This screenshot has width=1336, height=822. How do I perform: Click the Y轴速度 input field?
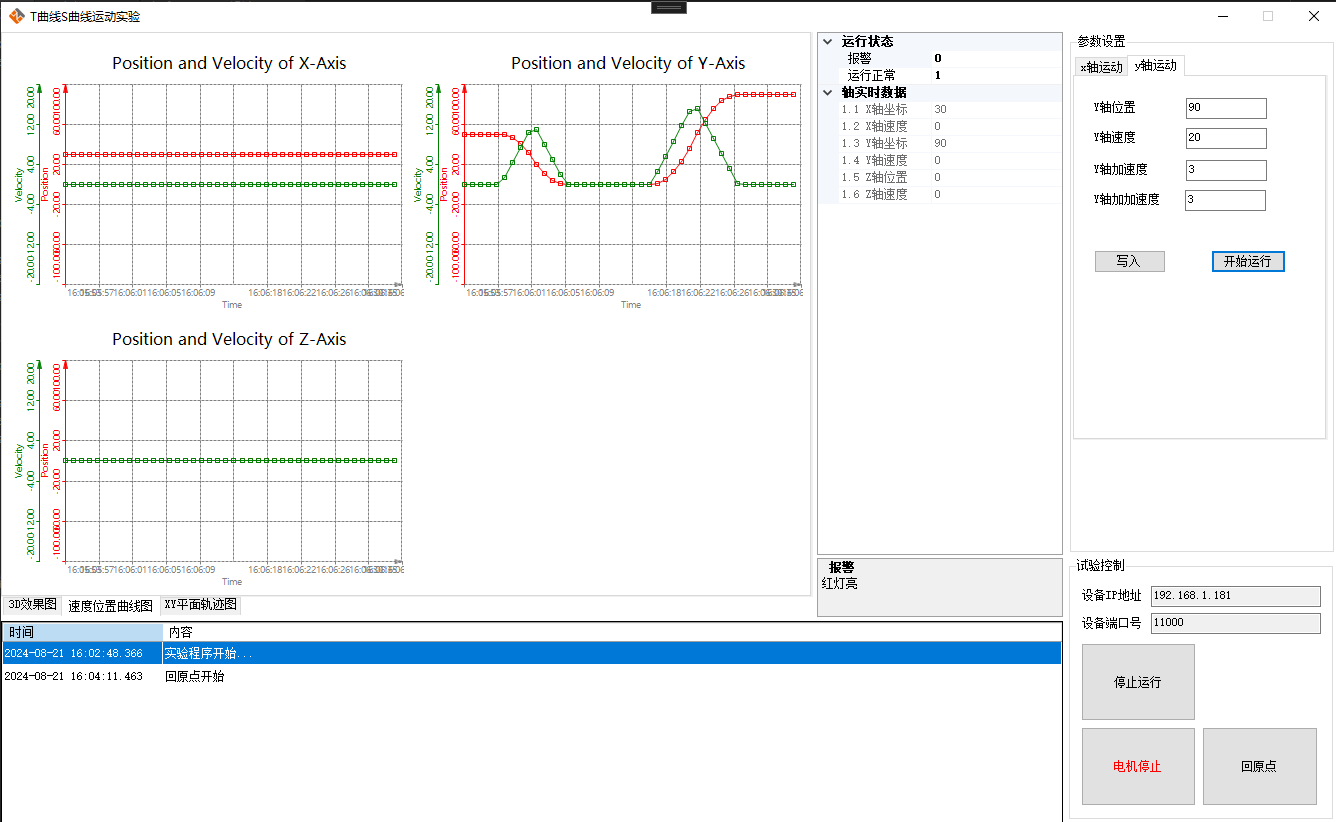point(1225,138)
